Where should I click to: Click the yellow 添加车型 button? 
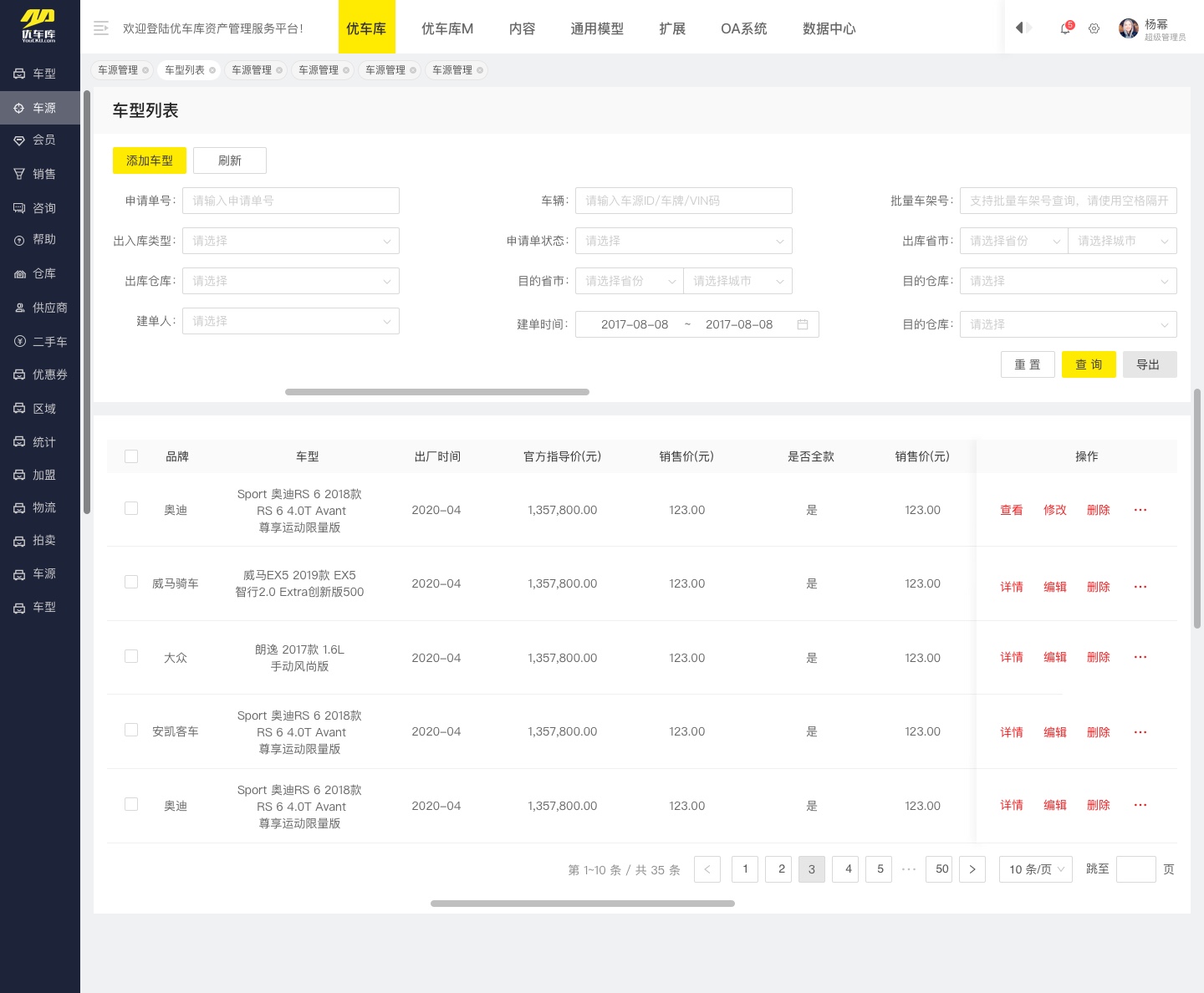[x=150, y=160]
